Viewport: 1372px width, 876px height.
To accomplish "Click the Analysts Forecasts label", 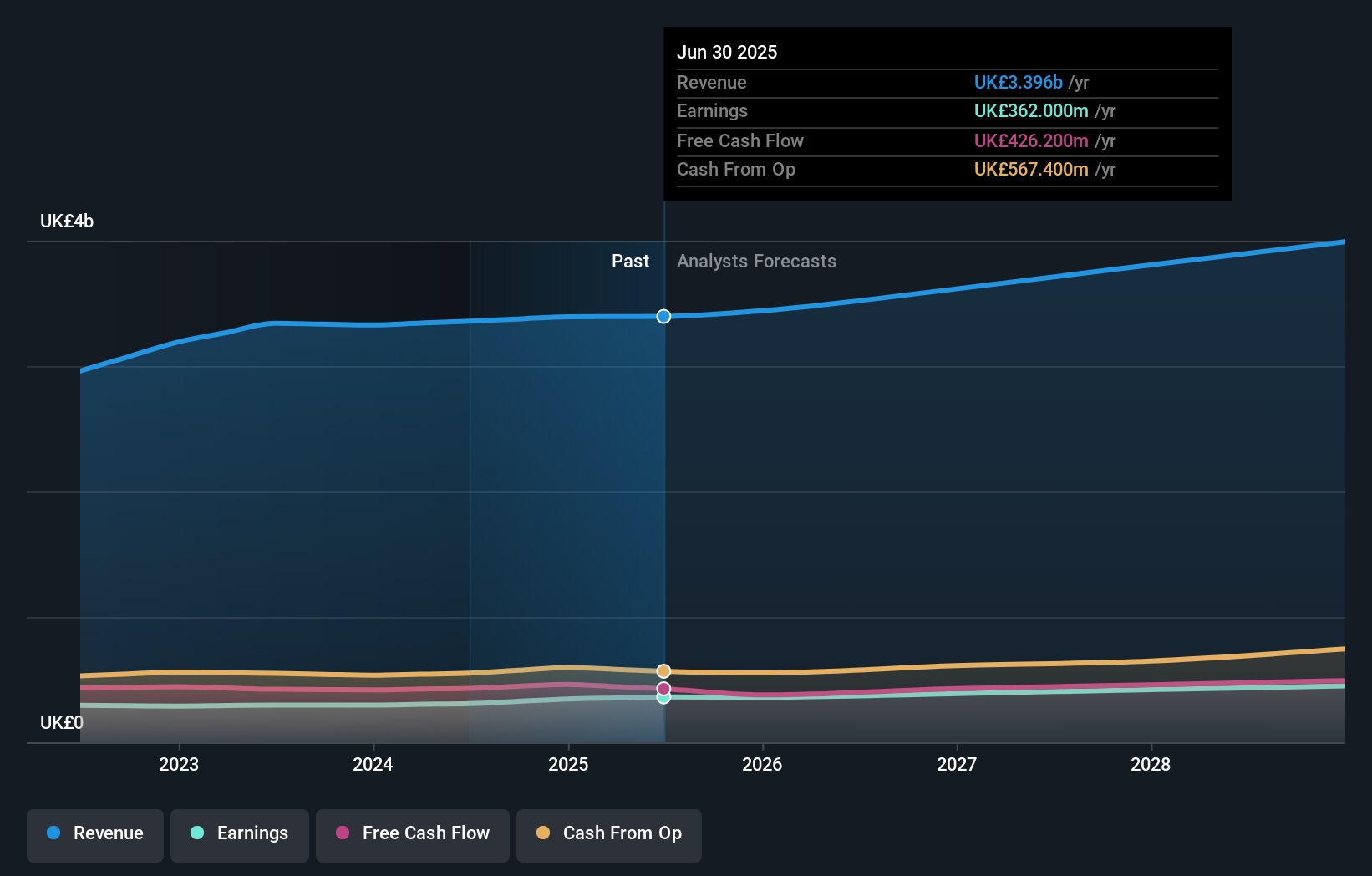I will click(x=756, y=262).
